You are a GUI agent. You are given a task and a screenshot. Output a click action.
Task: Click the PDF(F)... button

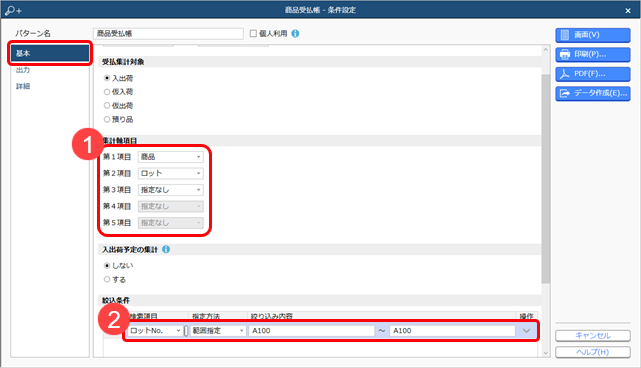[593, 74]
